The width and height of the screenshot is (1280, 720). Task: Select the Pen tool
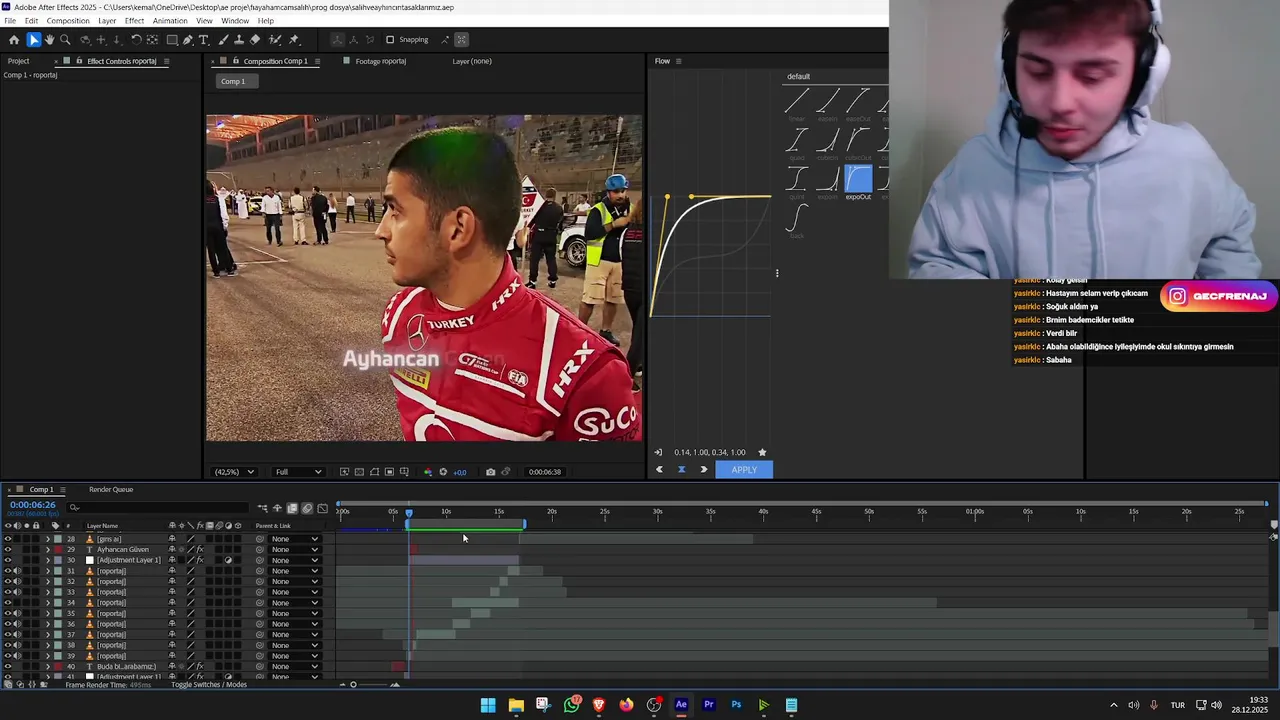pyautogui.click(x=188, y=40)
